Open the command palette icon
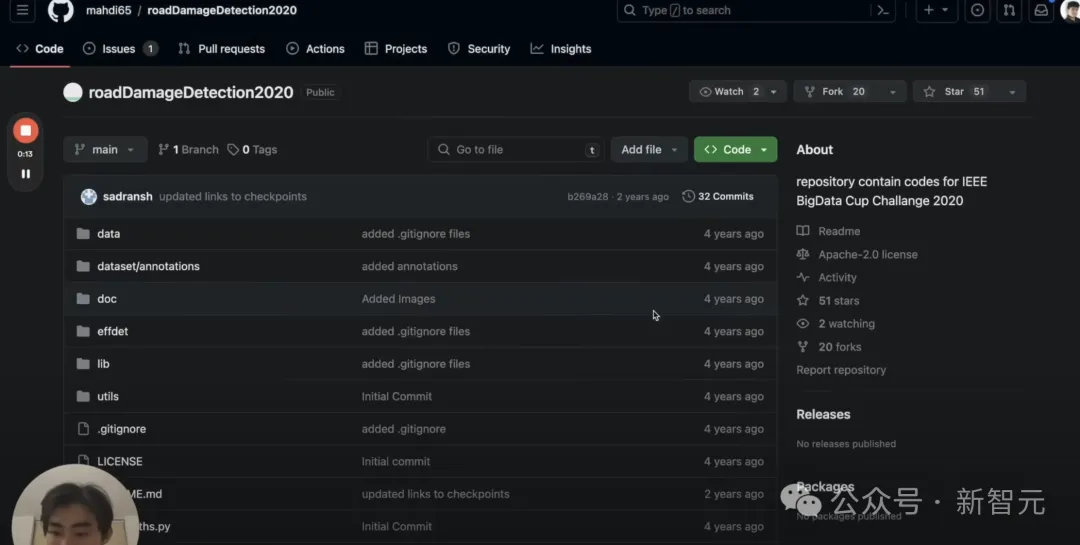This screenshot has width=1080, height=545. click(883, 10)
